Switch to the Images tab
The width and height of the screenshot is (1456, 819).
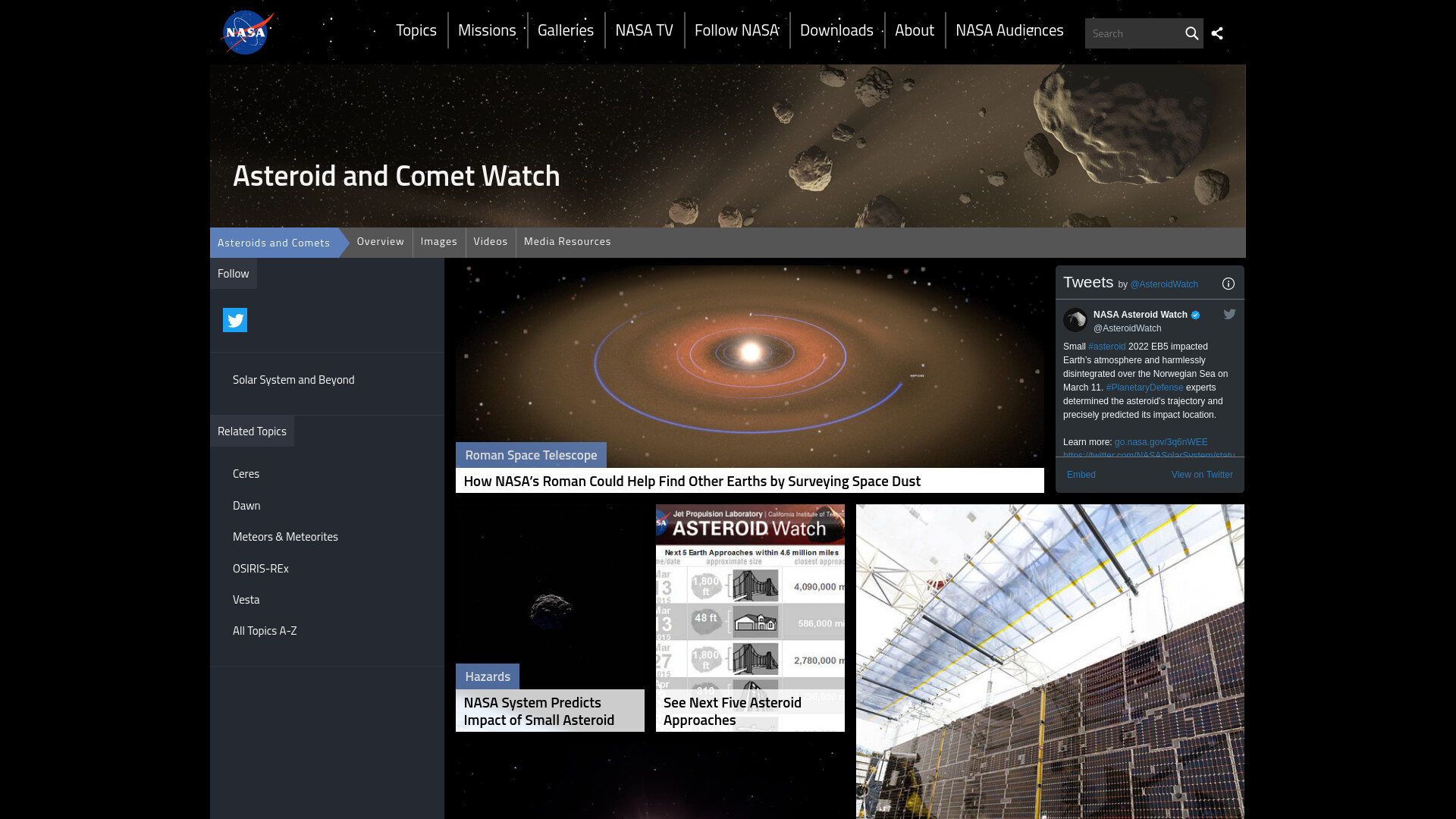tap(439, 242)
